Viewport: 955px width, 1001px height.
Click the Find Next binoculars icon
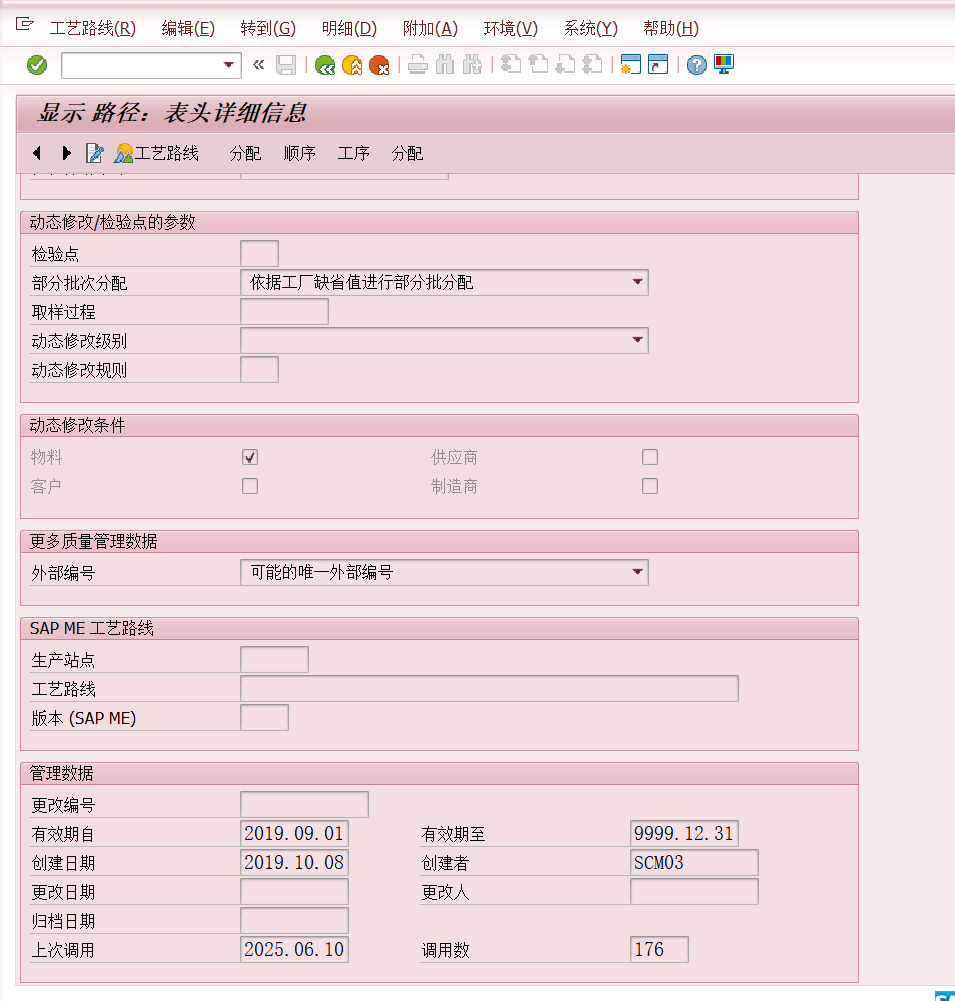(472, 65)
